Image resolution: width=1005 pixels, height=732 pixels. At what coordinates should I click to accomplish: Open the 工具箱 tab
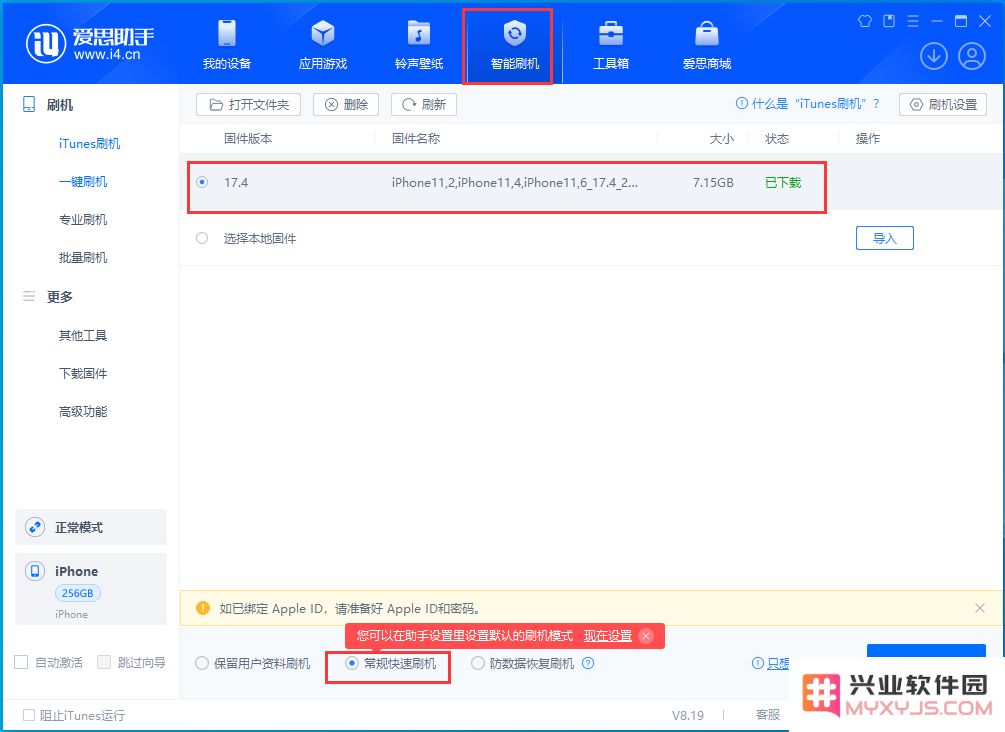pos(611,44)
